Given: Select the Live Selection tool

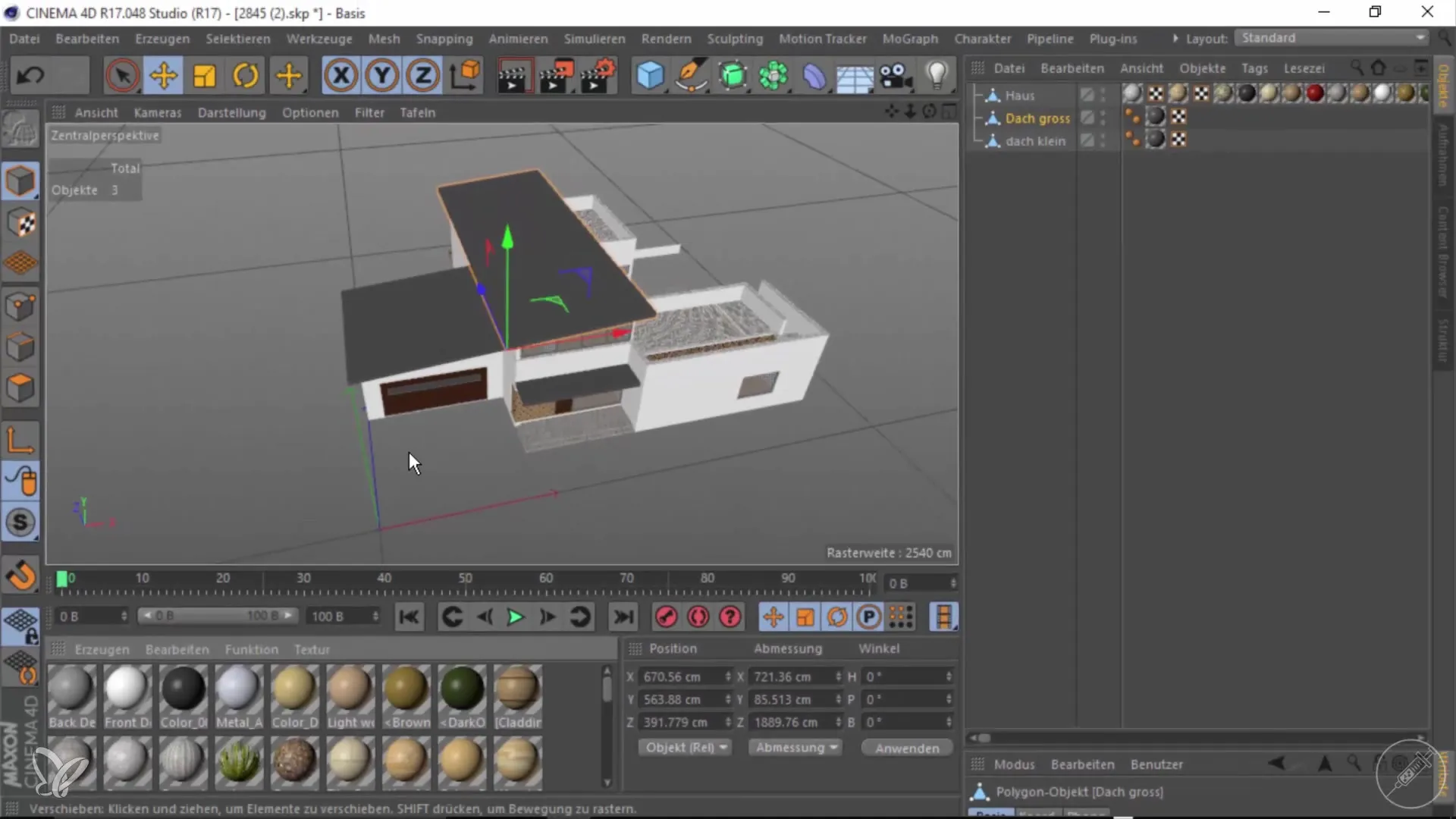Looking at the screenshot, I should pos(122,76).
